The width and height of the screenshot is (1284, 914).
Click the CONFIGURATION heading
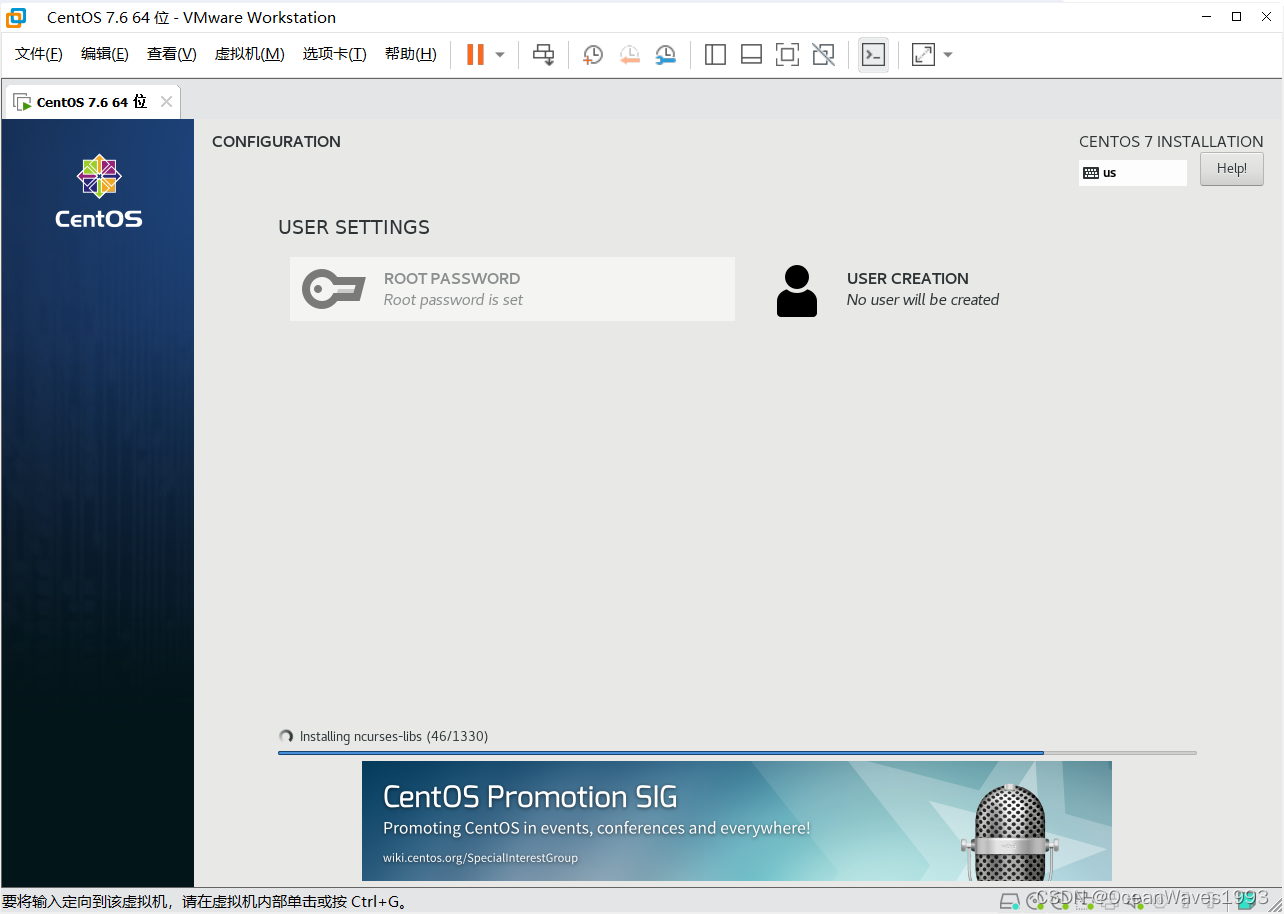(x=276, y=142)
